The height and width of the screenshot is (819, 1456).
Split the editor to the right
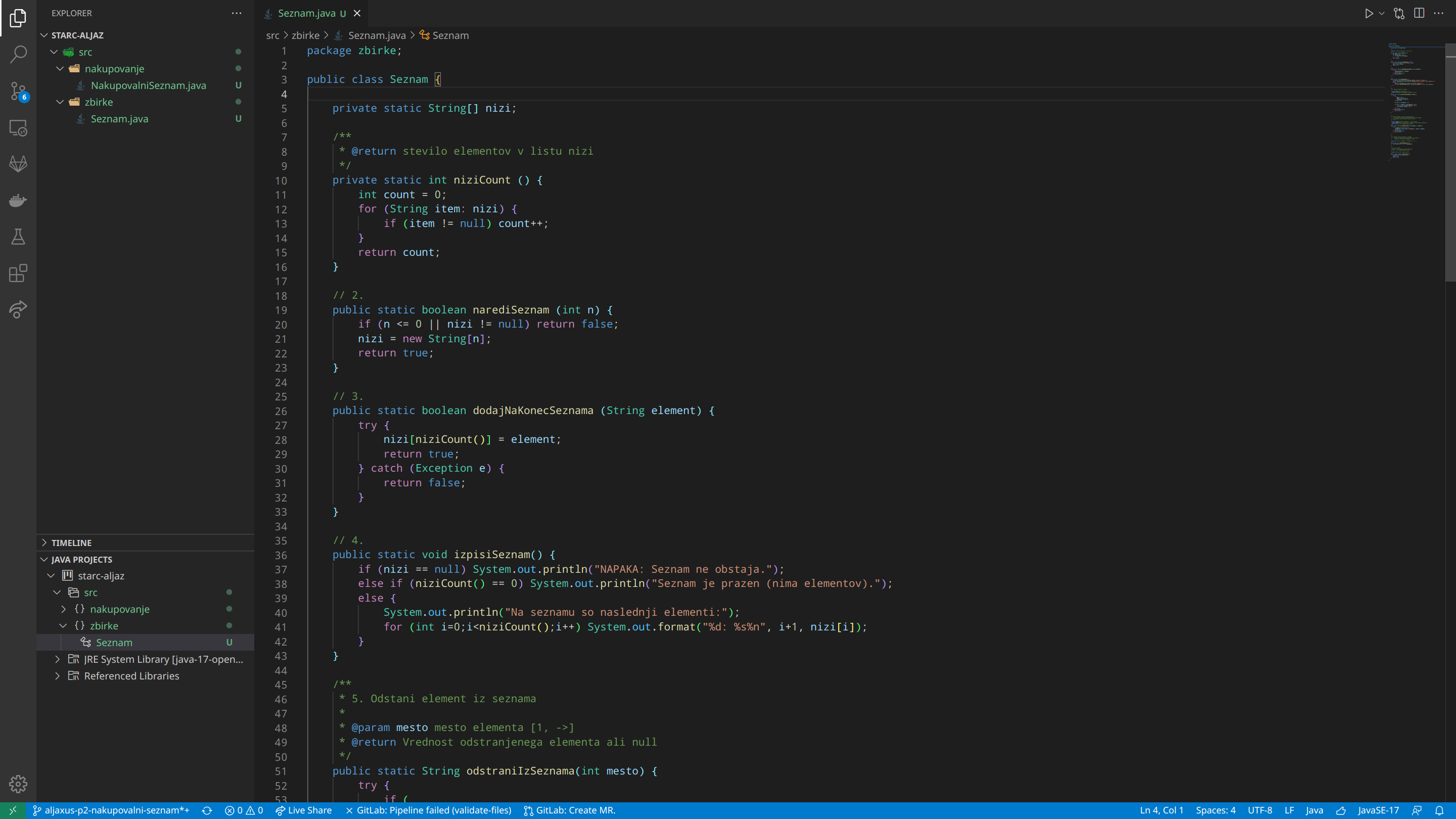pyautogui.click(x=1419, y=13)
